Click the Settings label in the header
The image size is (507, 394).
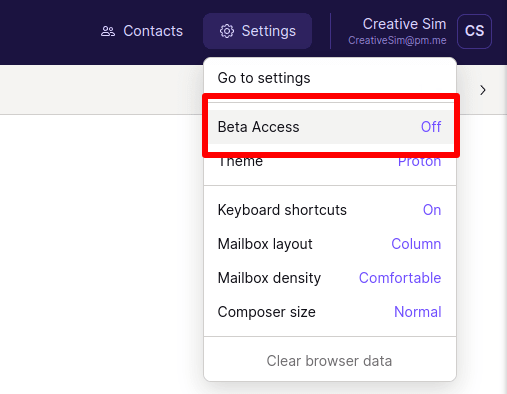[x=269, y=31]
